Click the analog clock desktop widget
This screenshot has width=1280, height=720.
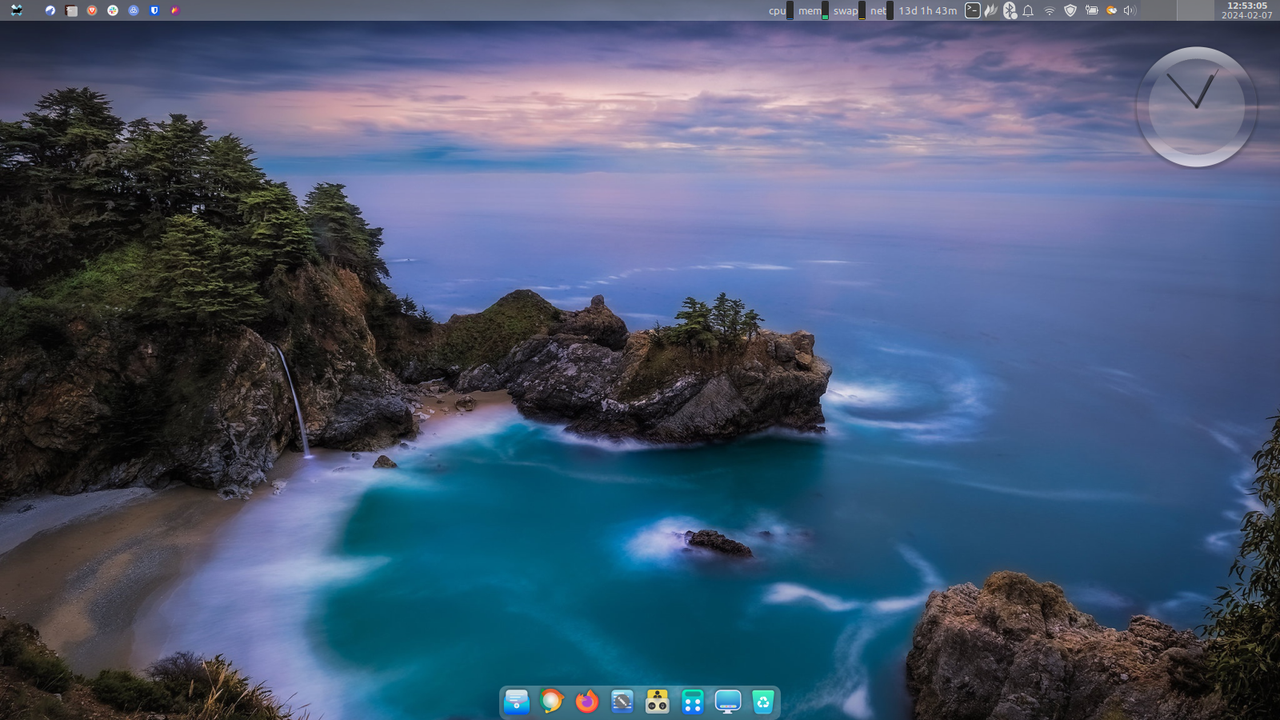[x=1197, y=107]
